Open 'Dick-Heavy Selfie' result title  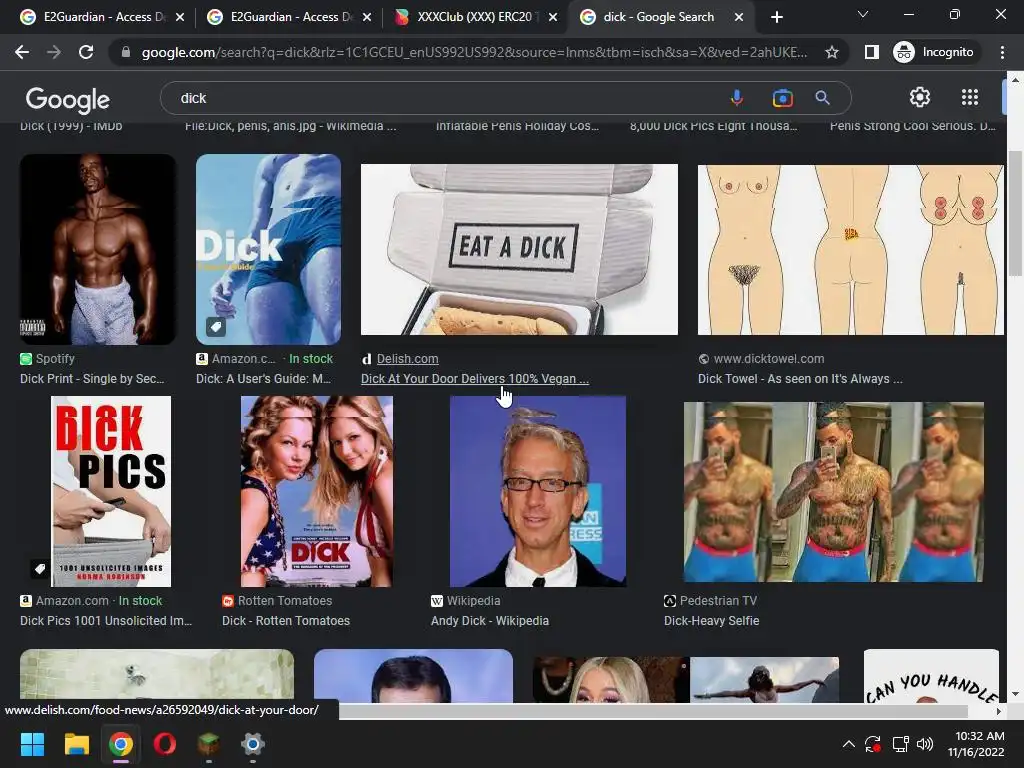pos(712,620)
